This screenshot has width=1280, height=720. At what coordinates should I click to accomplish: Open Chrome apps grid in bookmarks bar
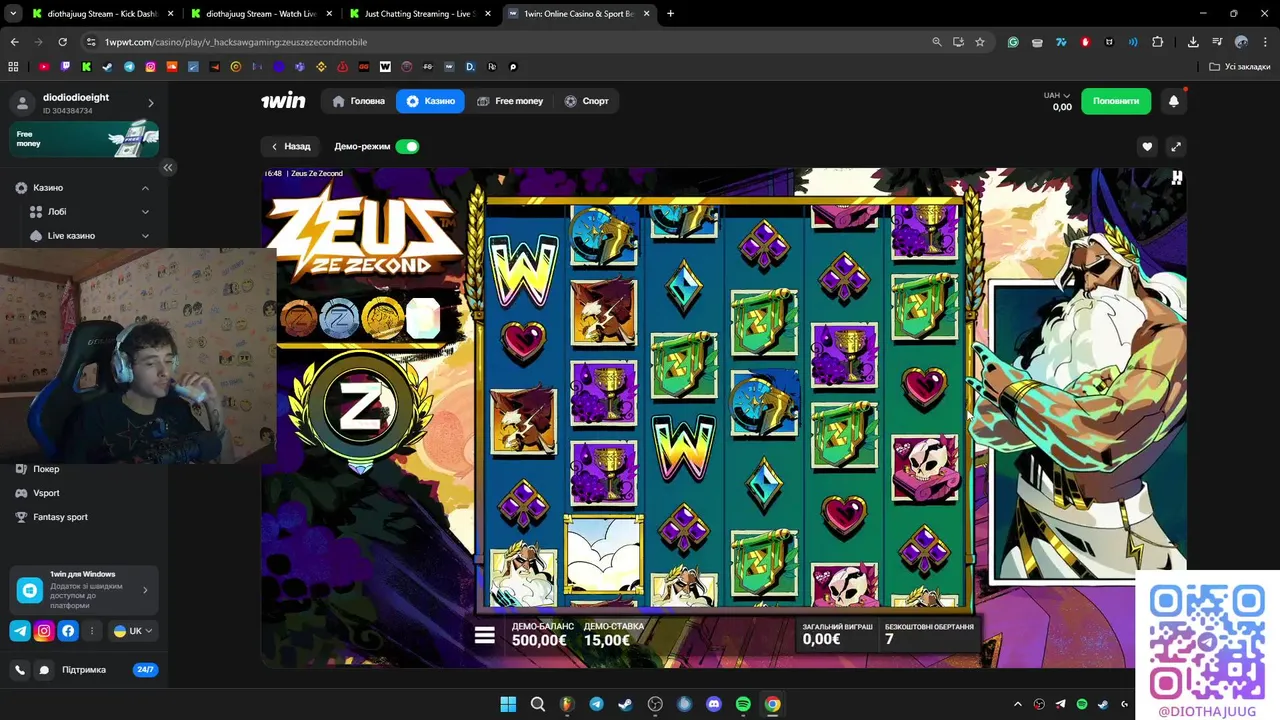point(13,67)
